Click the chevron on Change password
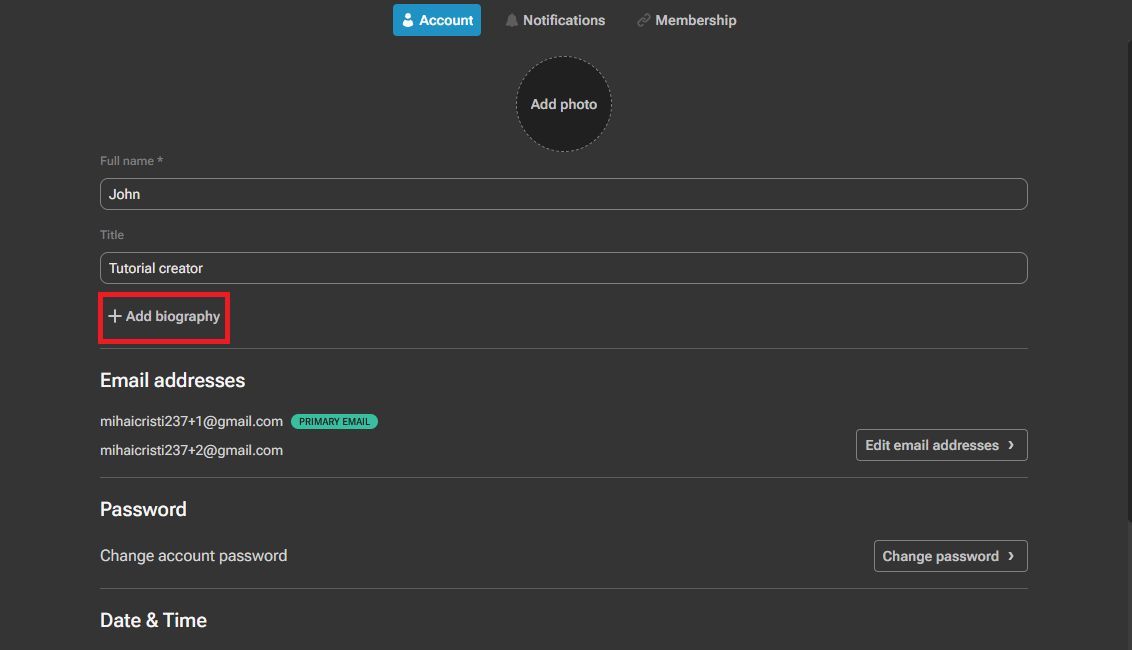The width and height of the screenshot is (1132, 650). (x=1012, y=556)
